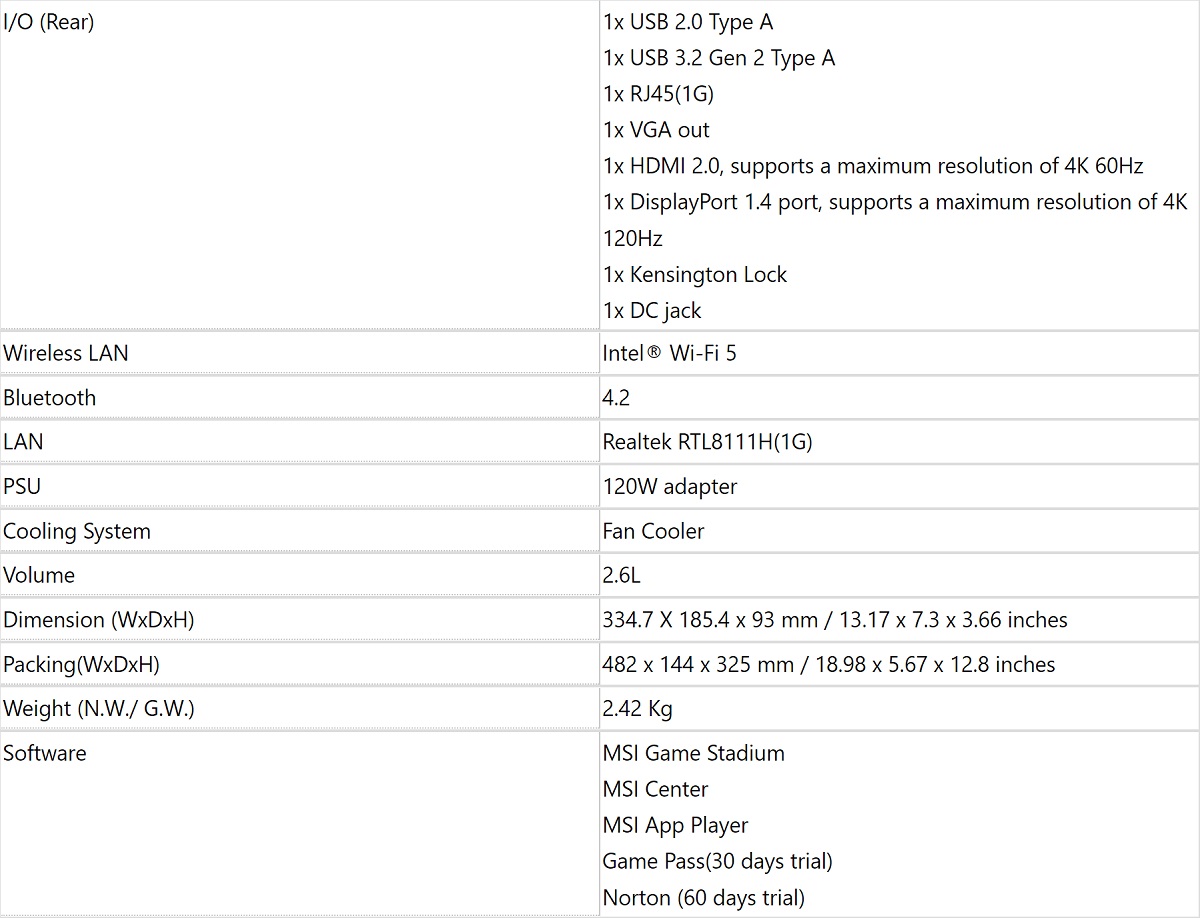The image size is (1200, 918).
Task: Click the "Cooling System" row label
Action: pyautogui.click(x=77, y=531)
